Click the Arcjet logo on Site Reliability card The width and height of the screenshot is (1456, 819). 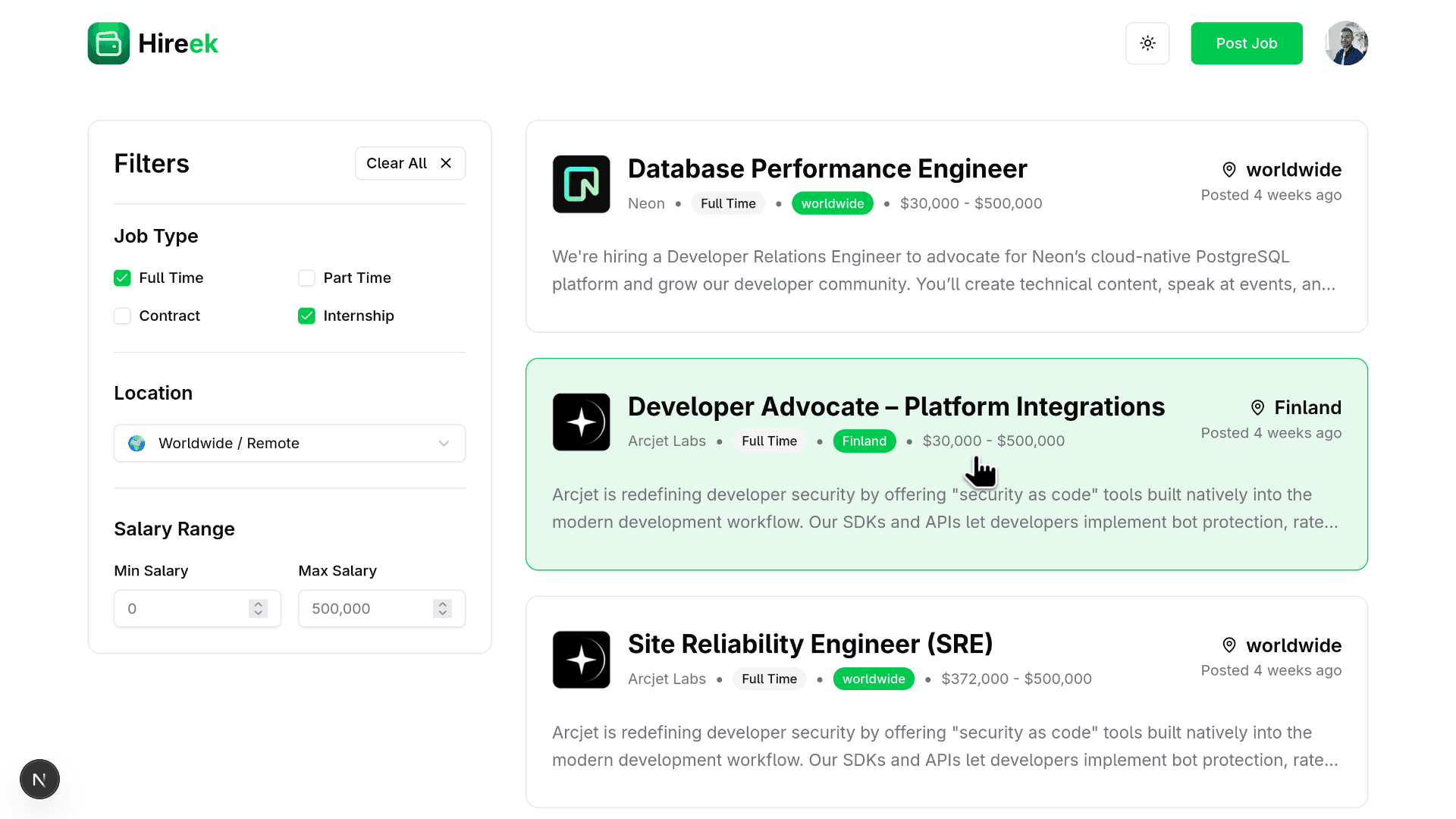pyautogui.click(x=581, y=660)
